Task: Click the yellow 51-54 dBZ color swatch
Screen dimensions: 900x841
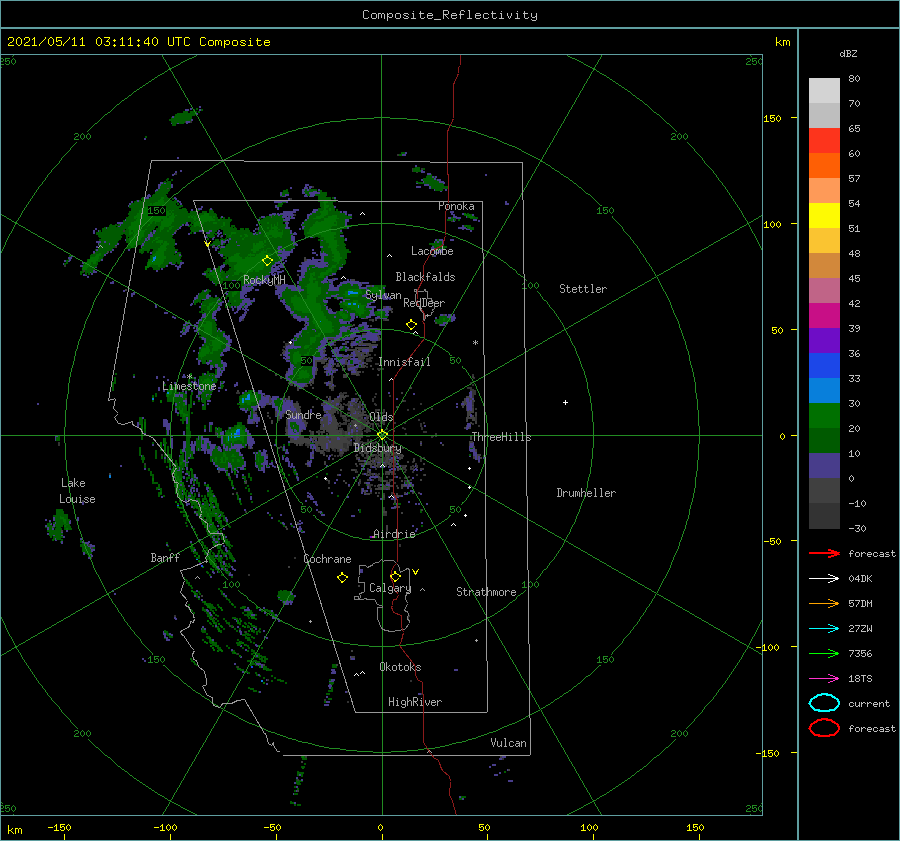Action: [824, 216]
